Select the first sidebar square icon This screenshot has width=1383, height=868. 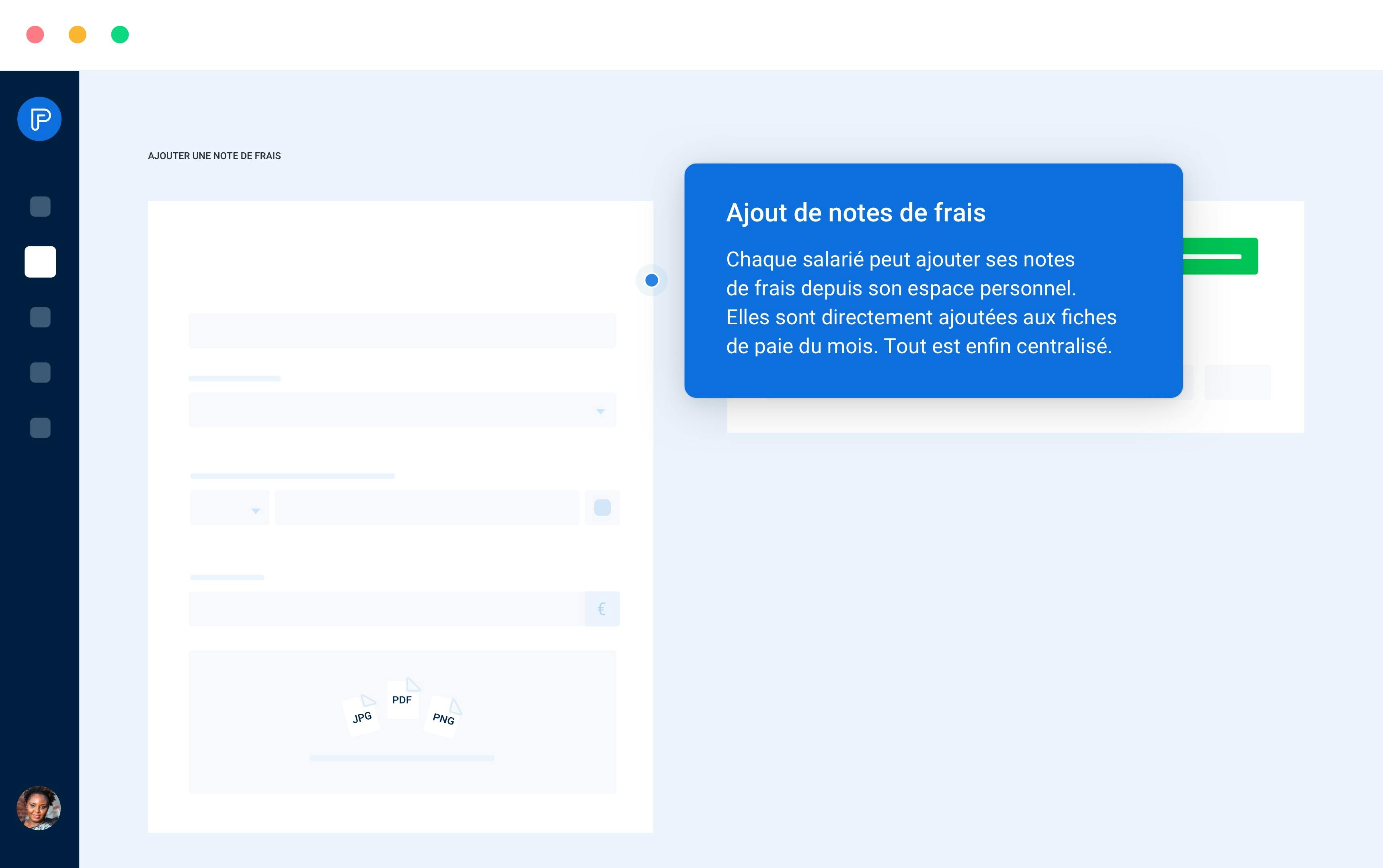click(x=40, y=207)
